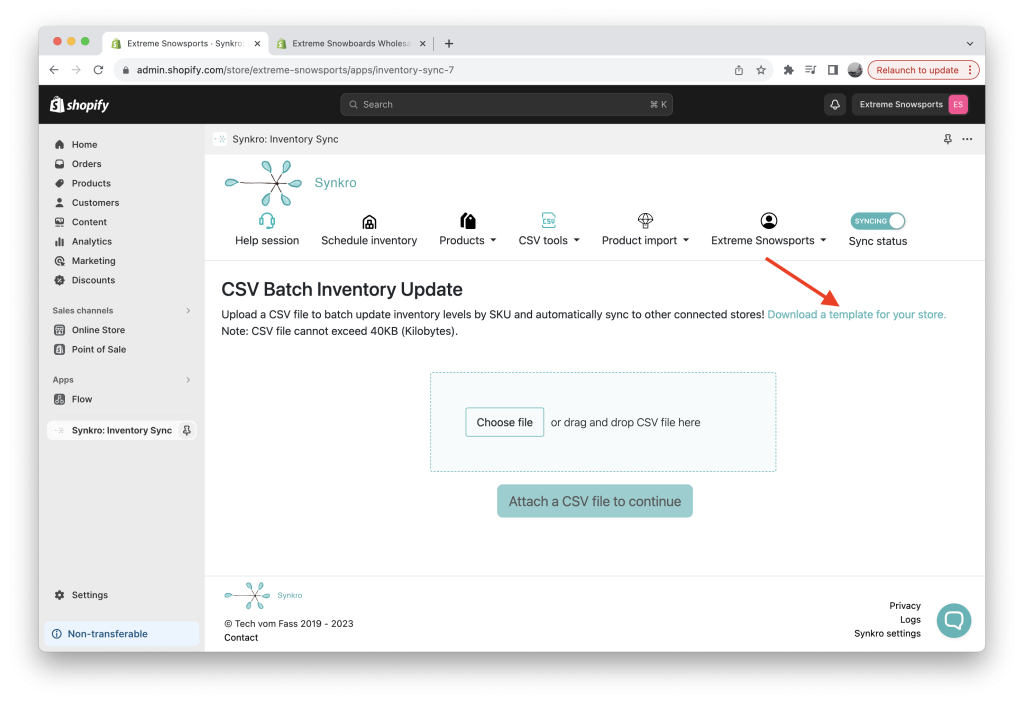Open the chat support bubble
1024x702 pixels.
pos(953,620)
